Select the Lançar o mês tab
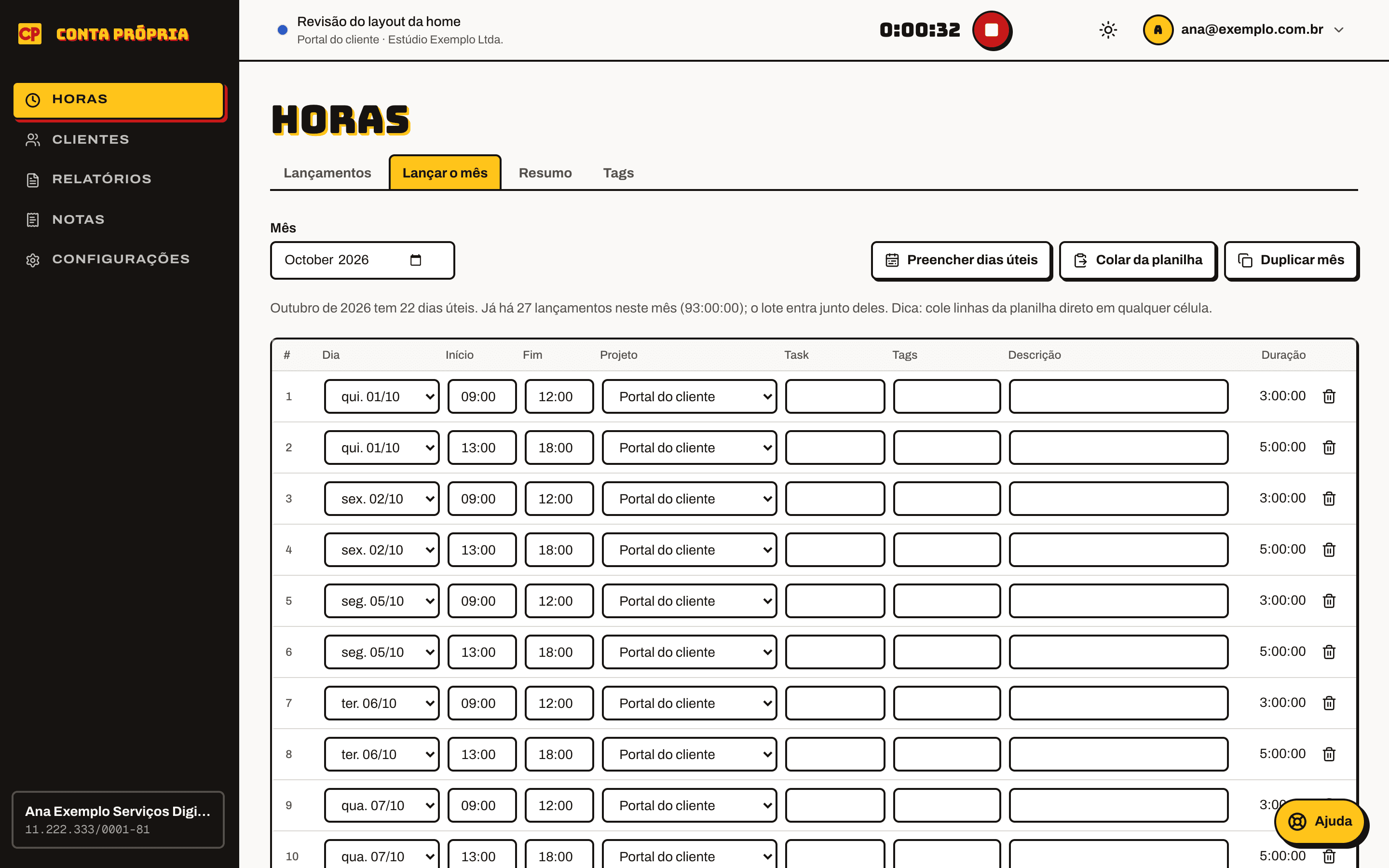The image size is (1389, 868). coord(445,173)
